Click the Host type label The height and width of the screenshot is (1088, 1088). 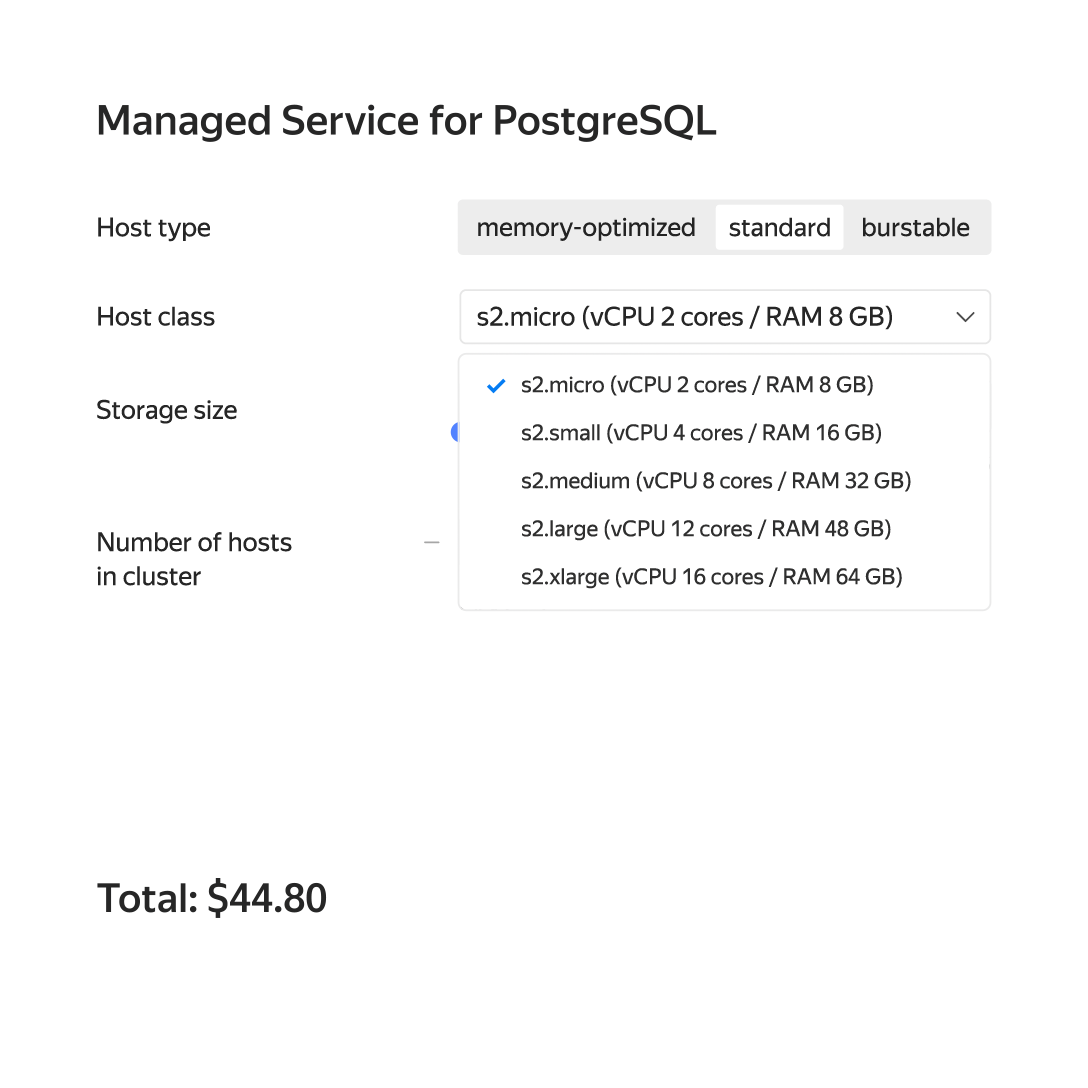coord(153,228)
